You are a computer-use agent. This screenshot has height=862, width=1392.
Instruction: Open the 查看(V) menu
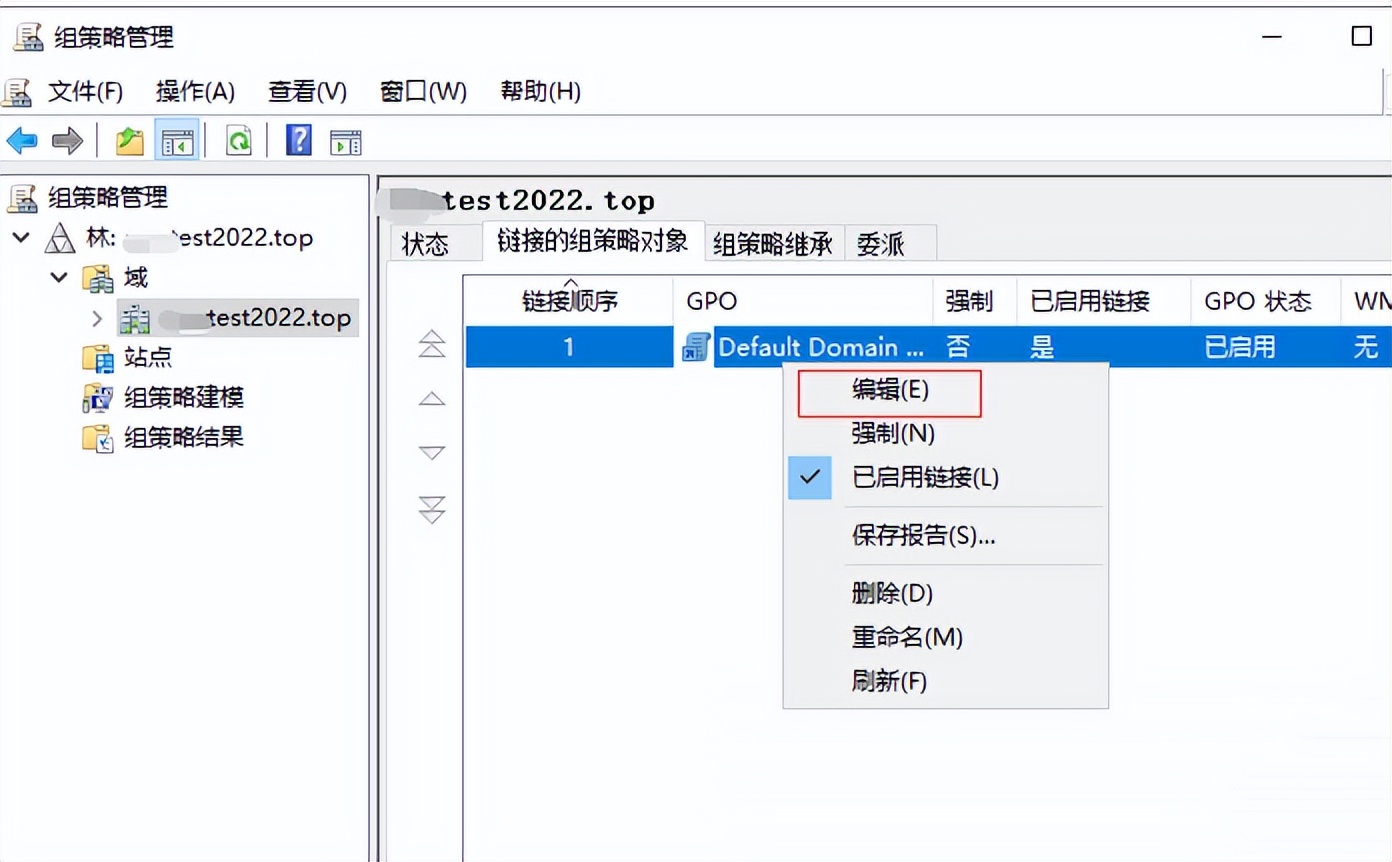click(306, 91)
